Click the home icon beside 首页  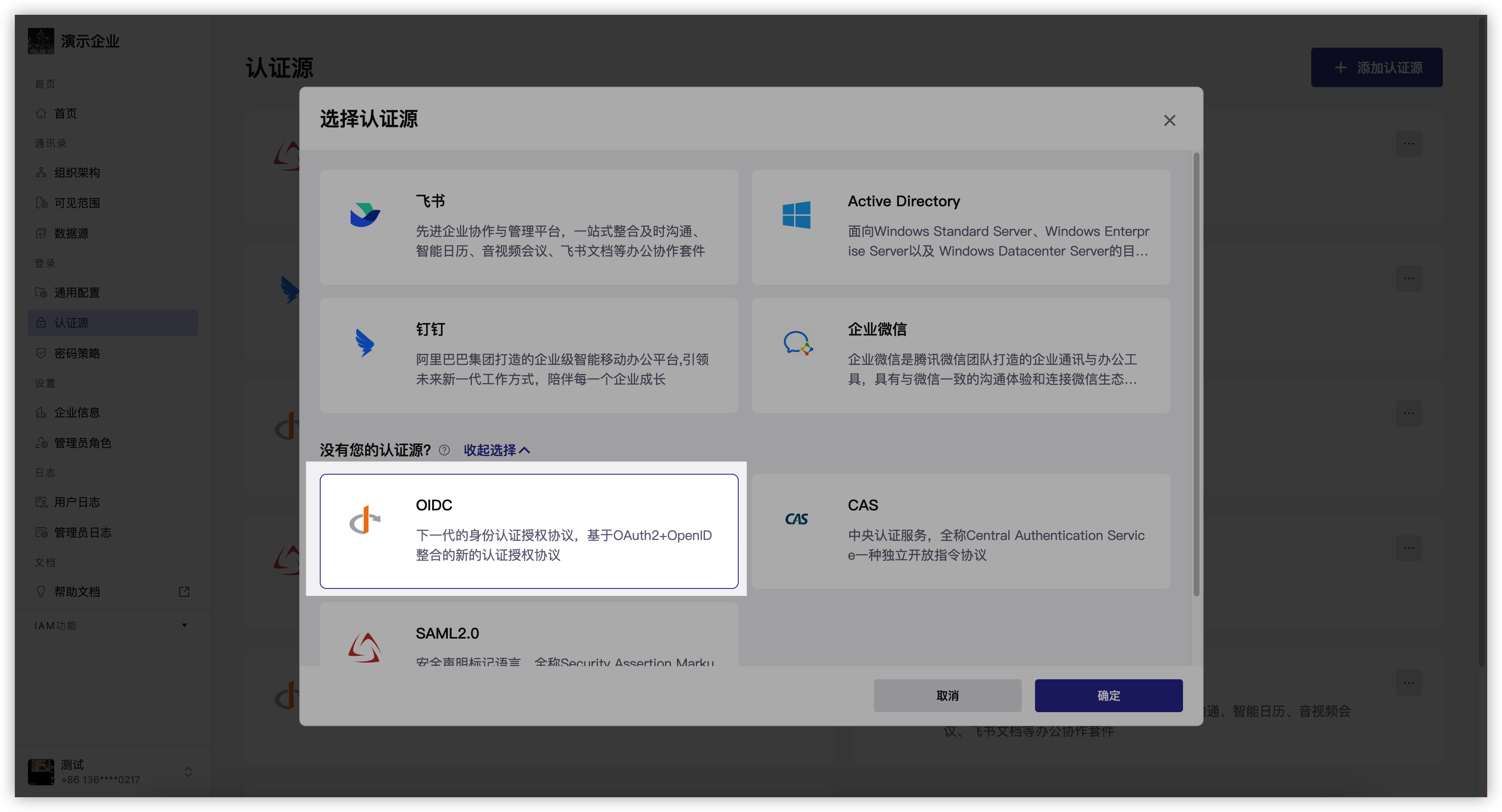pos(41,113)
